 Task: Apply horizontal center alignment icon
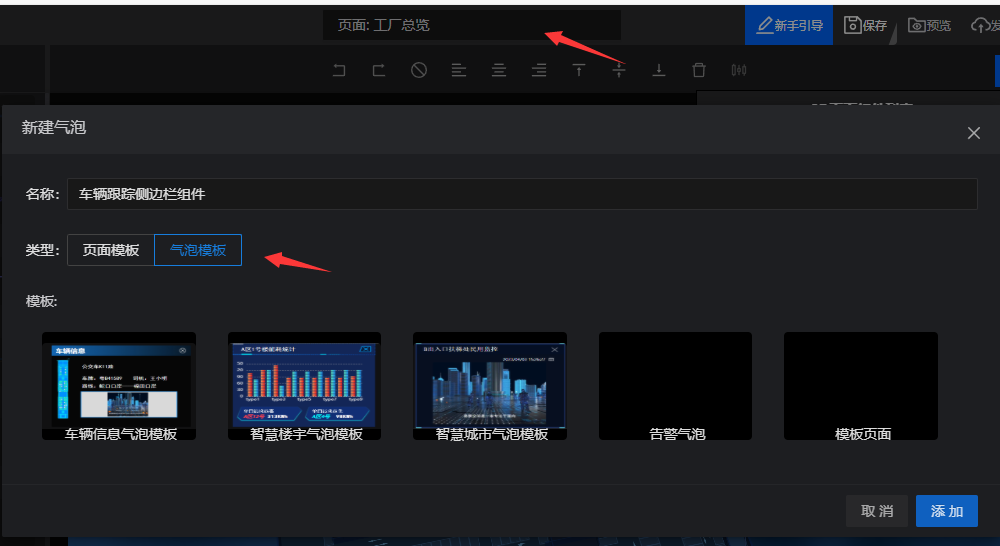499,70
